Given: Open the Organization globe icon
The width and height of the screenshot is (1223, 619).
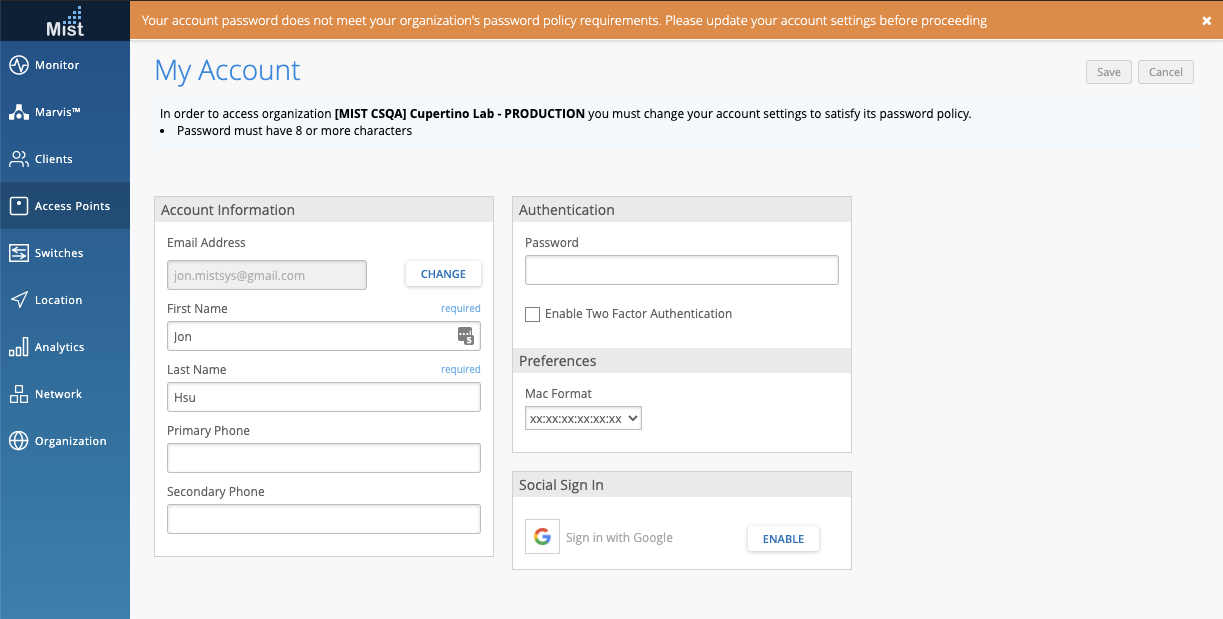Looking at the screenshot, I should (x=19, y=441).
